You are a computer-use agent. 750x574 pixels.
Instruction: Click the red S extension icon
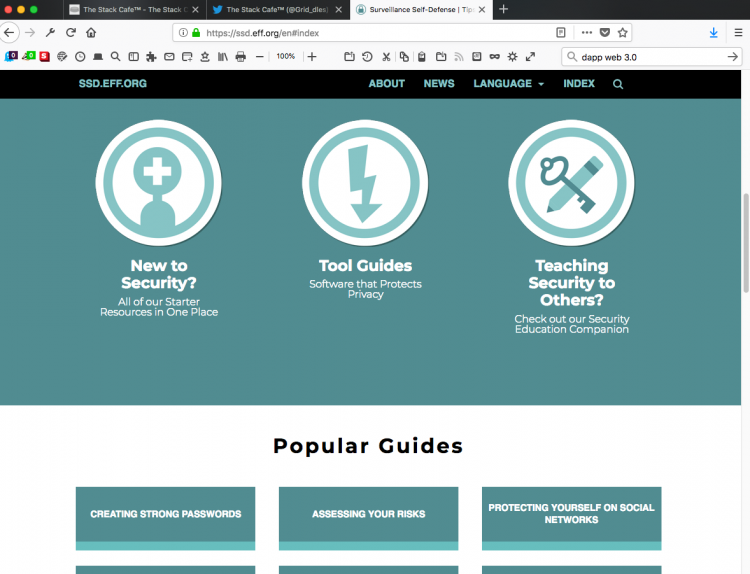(x=44, y=56)
